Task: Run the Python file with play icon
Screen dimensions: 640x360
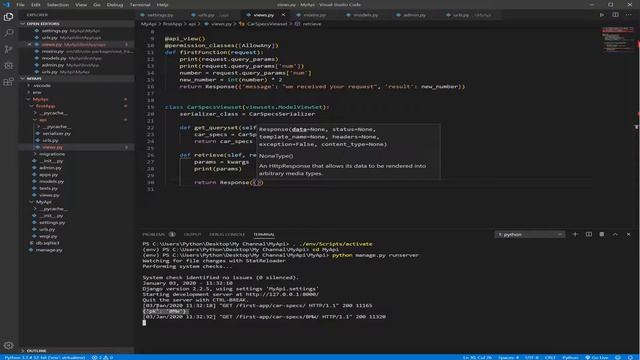Action: coord(602,15)
